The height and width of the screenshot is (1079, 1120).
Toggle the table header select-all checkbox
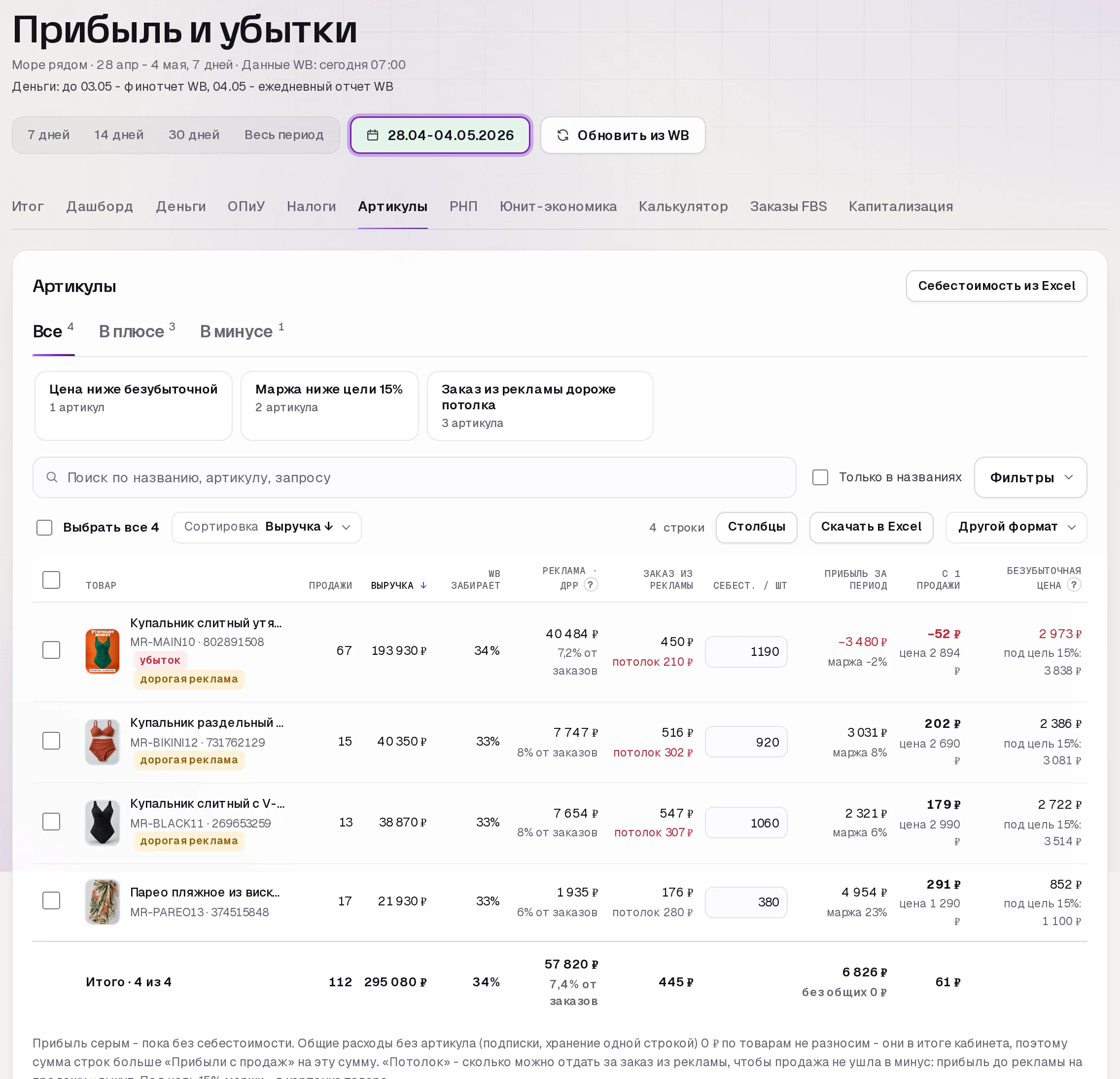(x=51, y=579)
